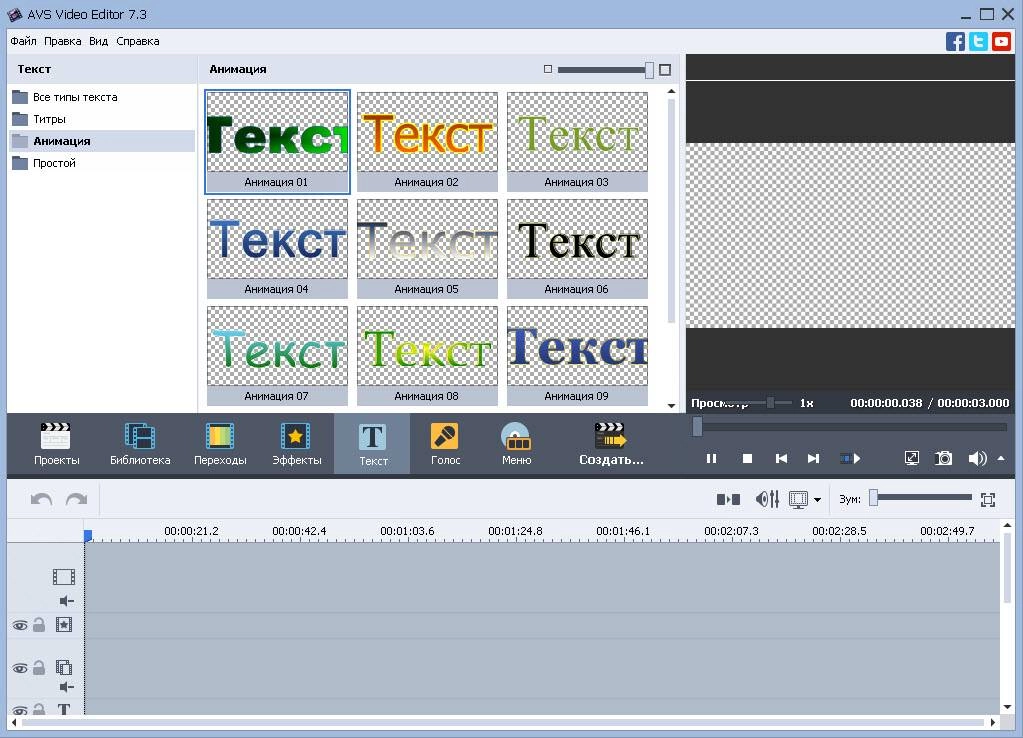Viewport: 1023px width, 738px height.
Task: Open the Проекты section
Action: pos(57,444)
